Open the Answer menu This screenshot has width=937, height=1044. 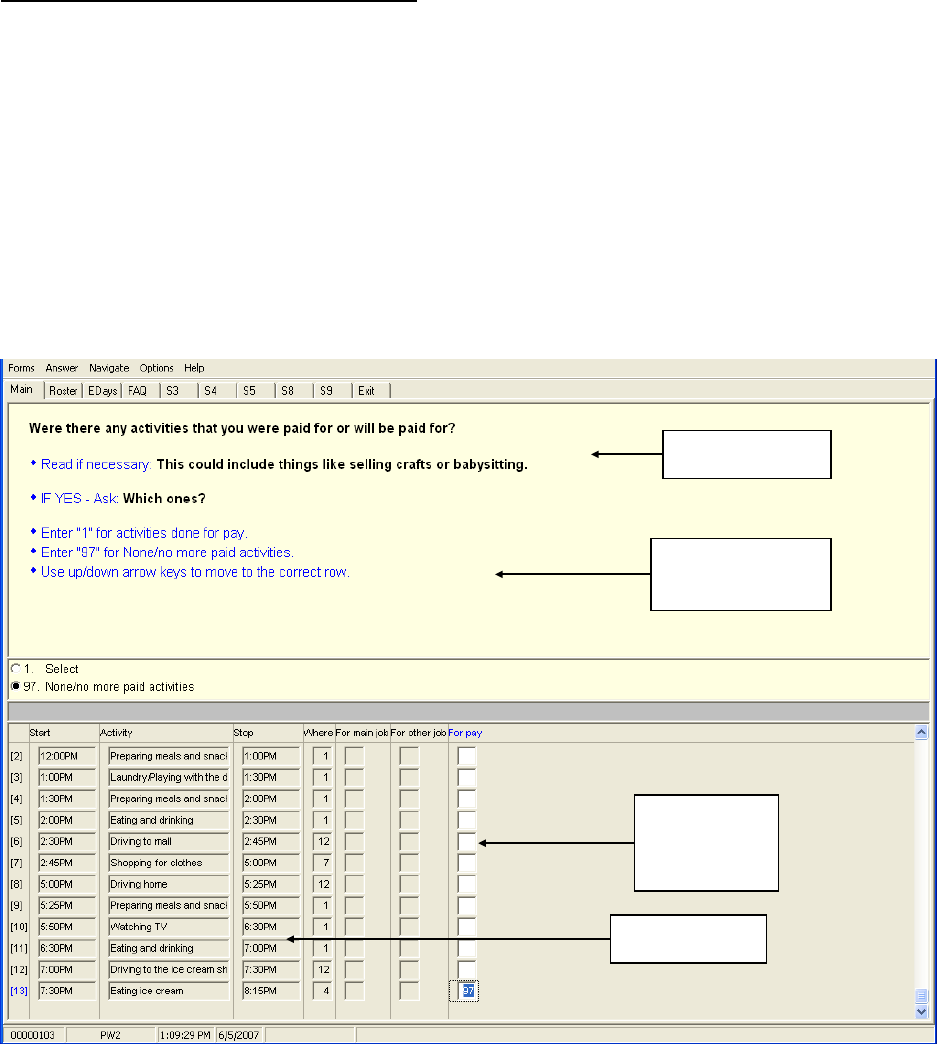[61, 368]
